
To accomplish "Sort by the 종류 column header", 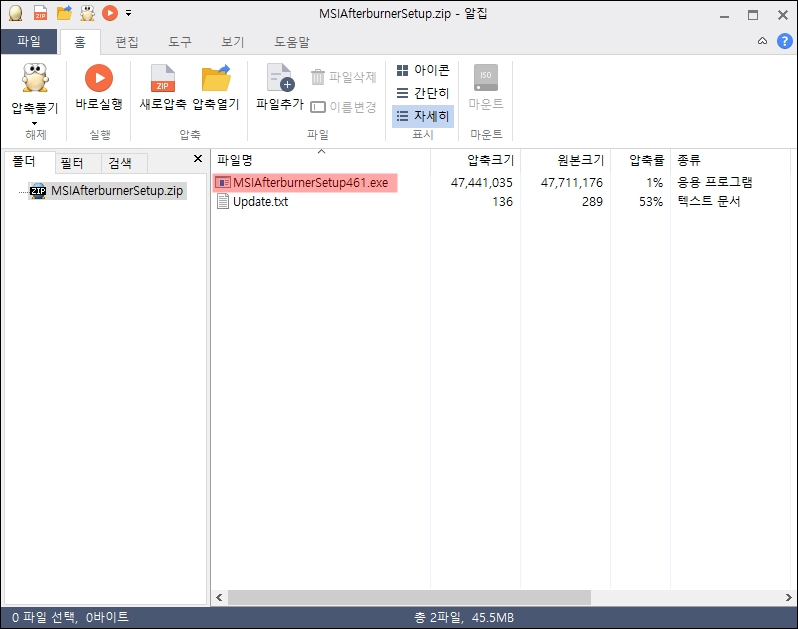I will [731, 160].
